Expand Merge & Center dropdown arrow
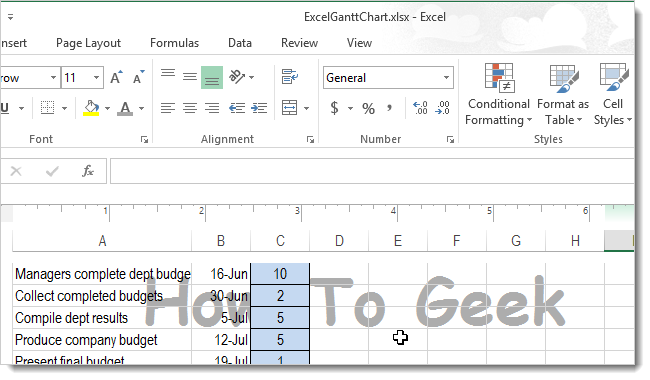The width and height of the screenshot is (650, 380). point(306,109)
